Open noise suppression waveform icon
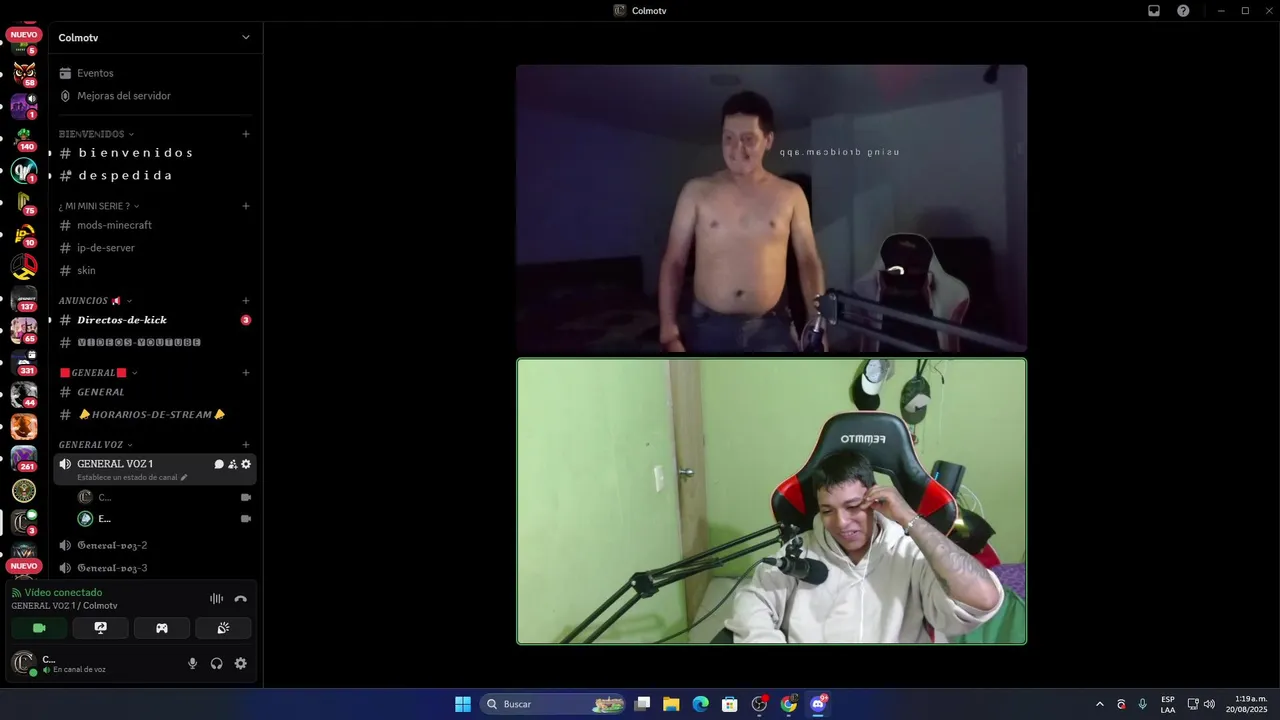The image size is (1280, 720). pos(216,599)
